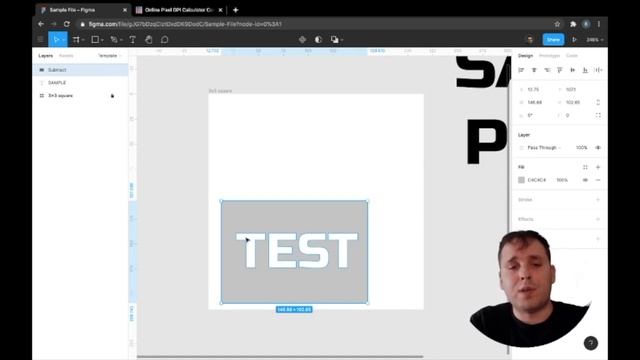Switch to the Layers tab
The image size is (640, 360).
coord(45,56)
